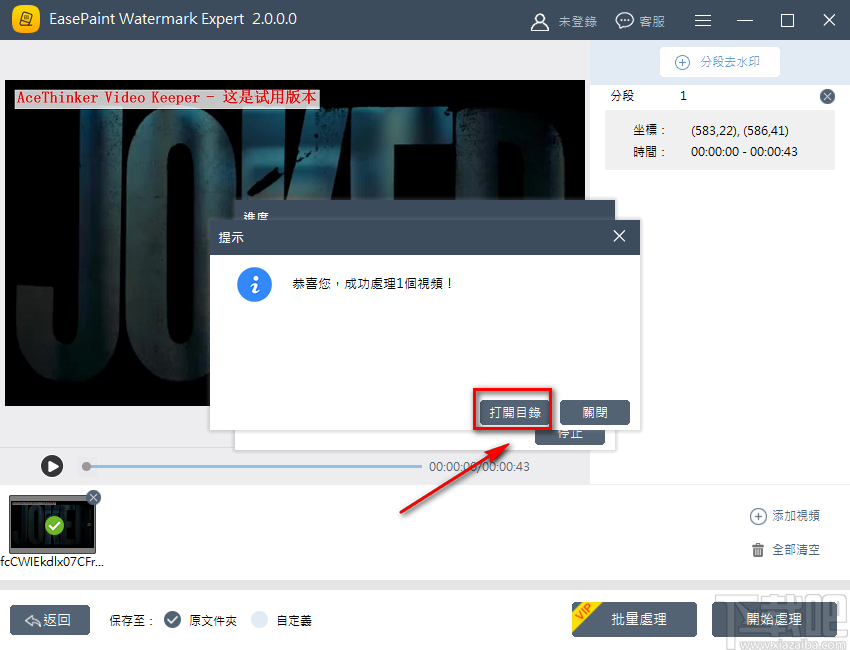Play the video preview
This screenshot has height=650, width=850.
(52, 466)
